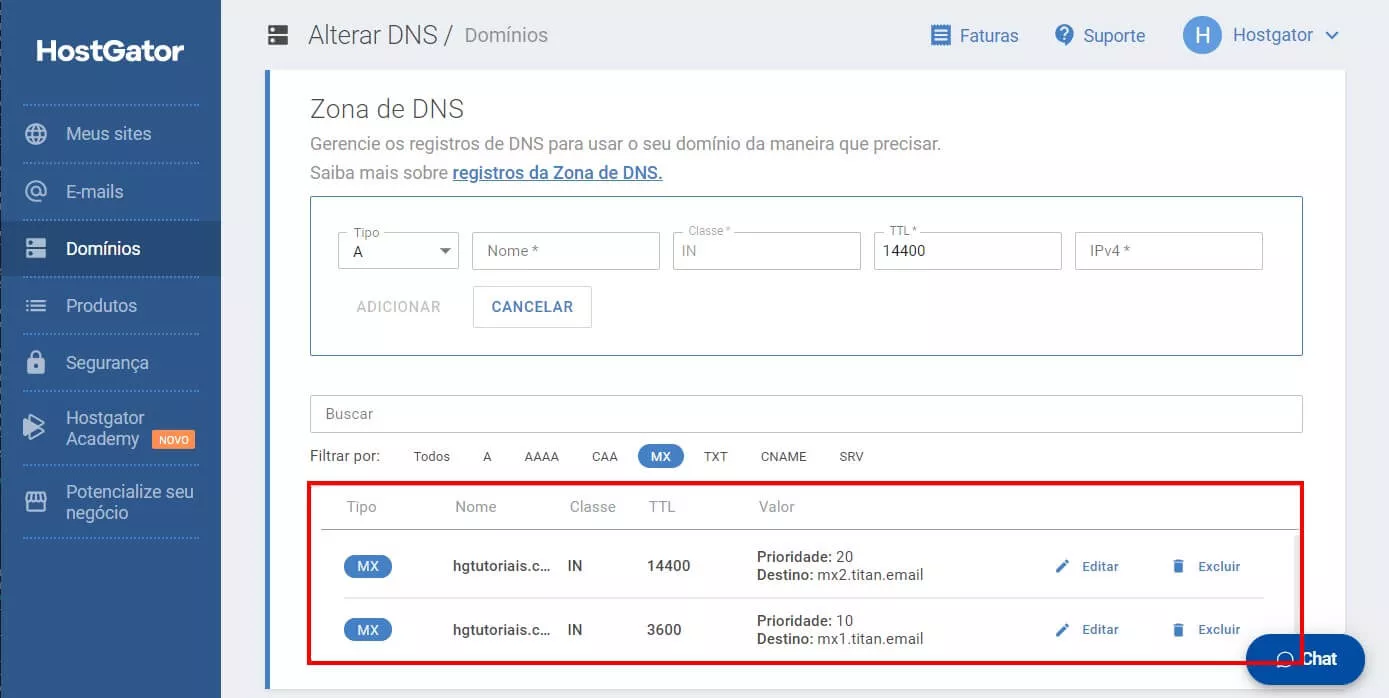The width and height of the screenshot is (1389, 698).
Task: Click the store icon beside Potencialize seu negócio
Action: click(36, 502)
